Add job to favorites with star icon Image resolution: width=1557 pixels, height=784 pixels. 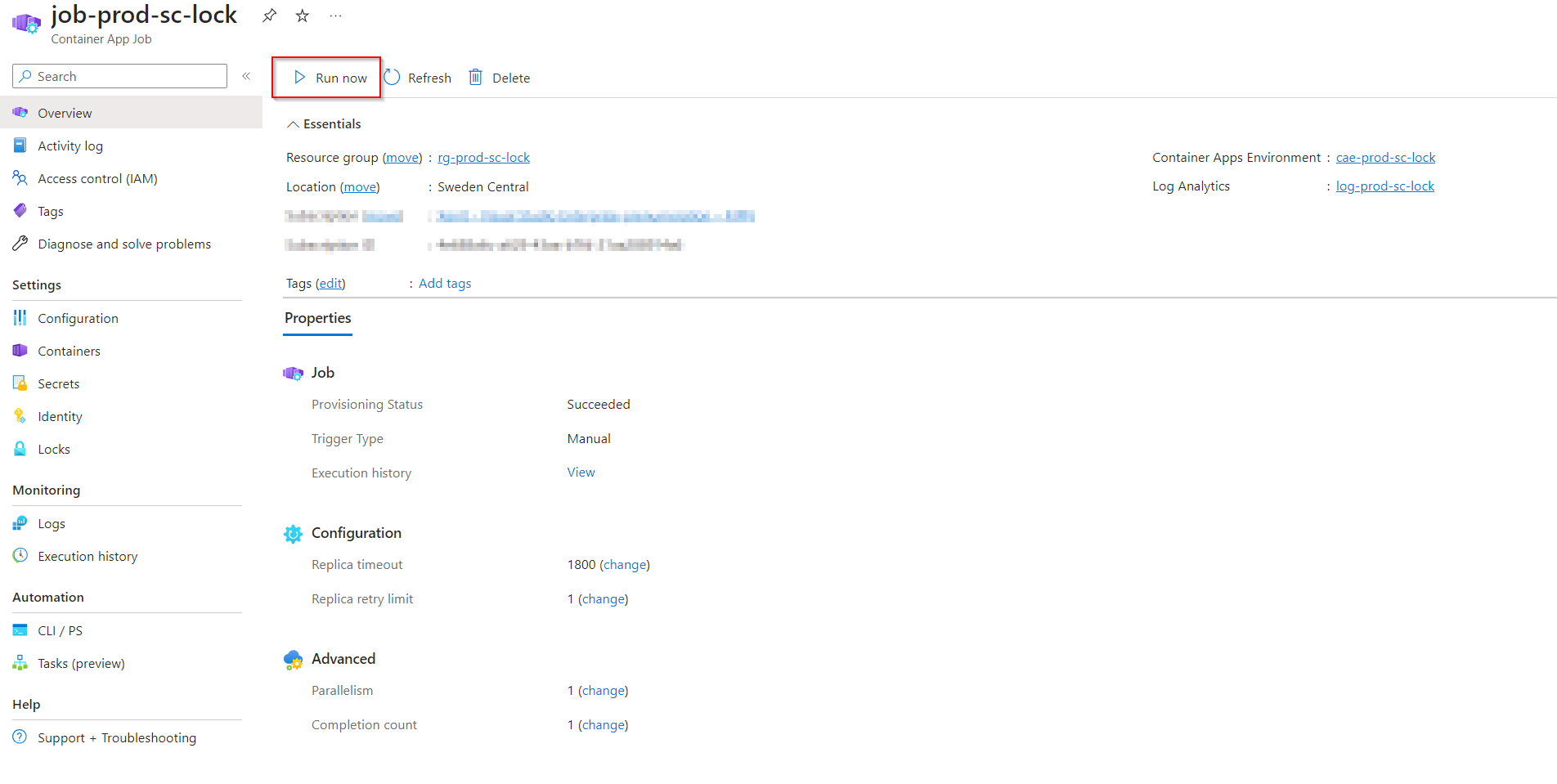303,16
